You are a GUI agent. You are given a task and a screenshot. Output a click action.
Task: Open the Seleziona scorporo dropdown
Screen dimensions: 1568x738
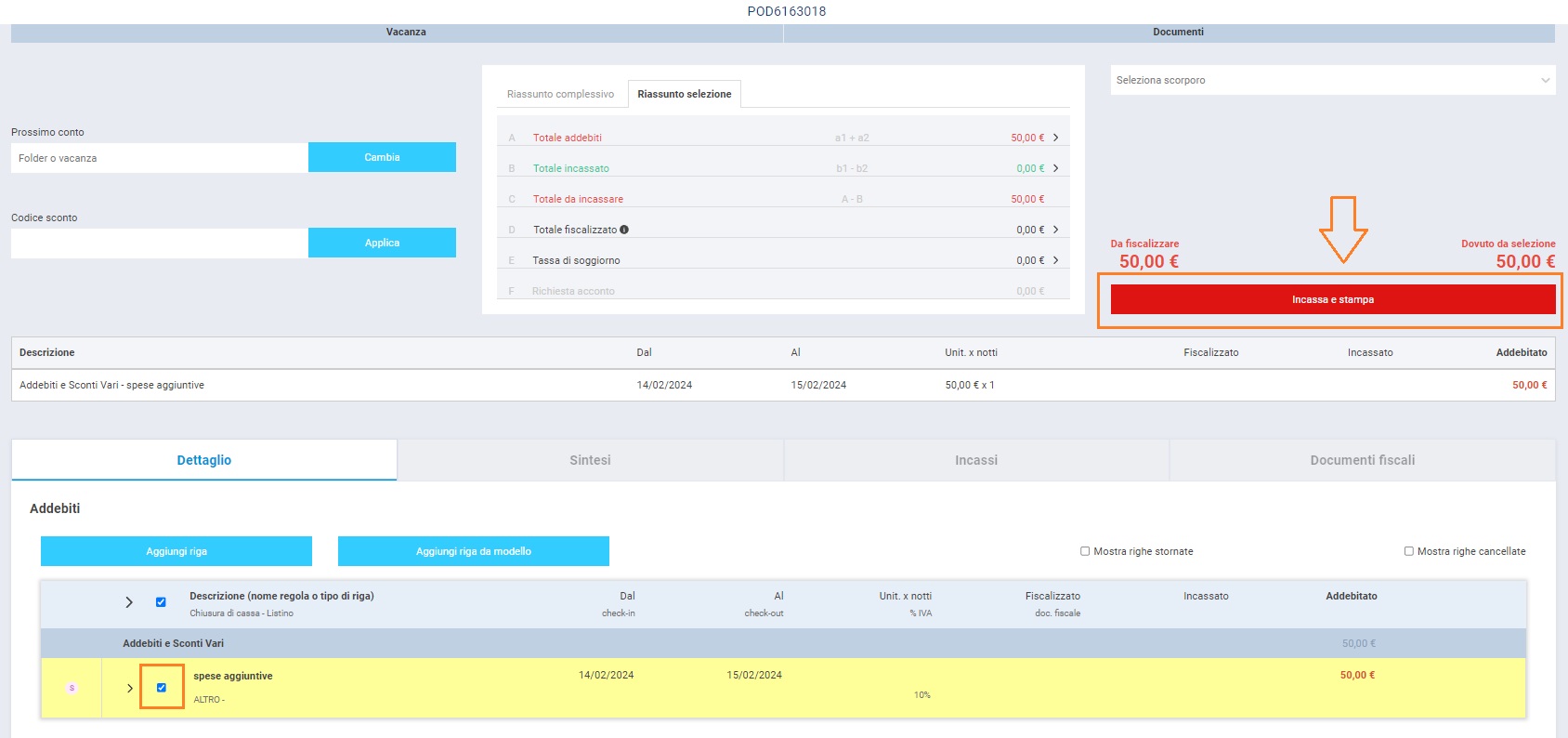(x=1332, y=80)
